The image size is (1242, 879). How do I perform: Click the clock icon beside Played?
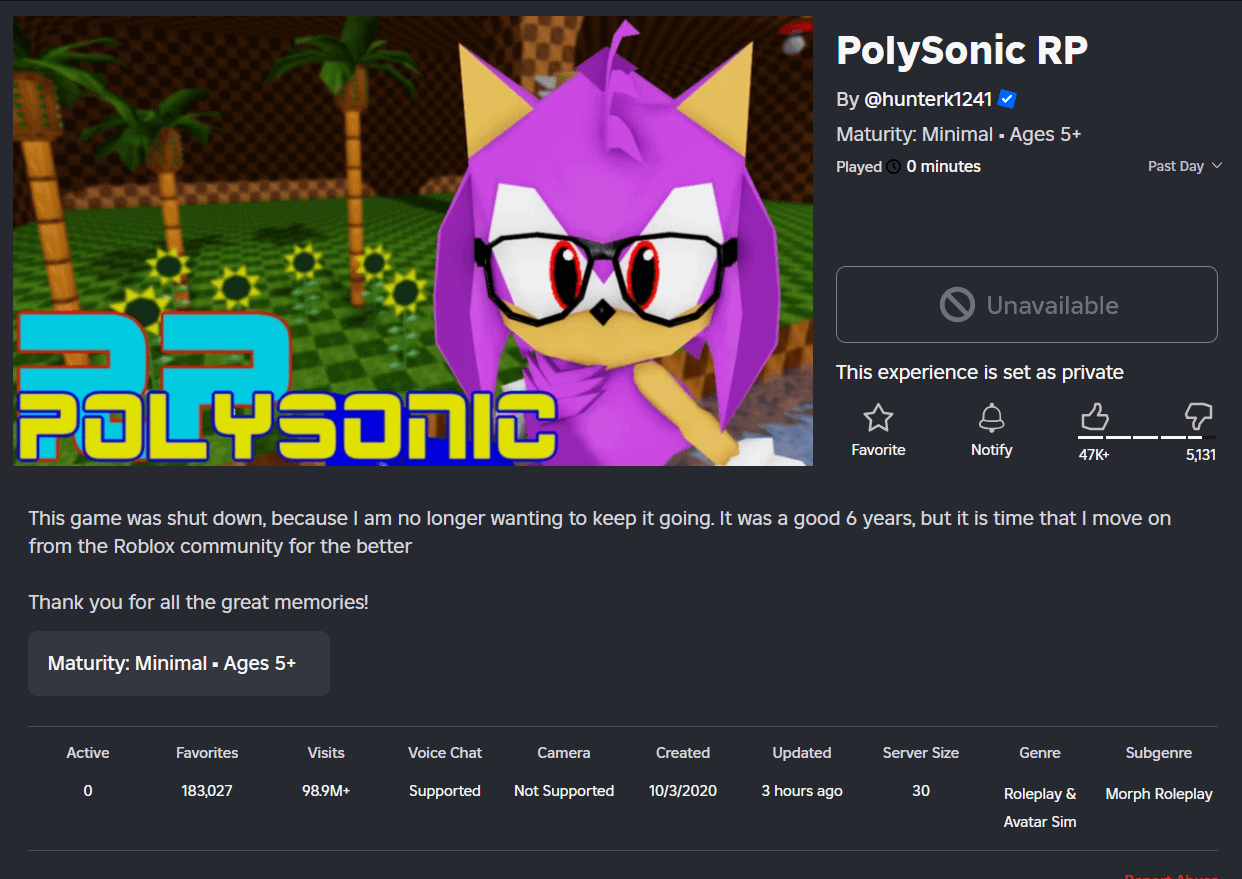893,167
